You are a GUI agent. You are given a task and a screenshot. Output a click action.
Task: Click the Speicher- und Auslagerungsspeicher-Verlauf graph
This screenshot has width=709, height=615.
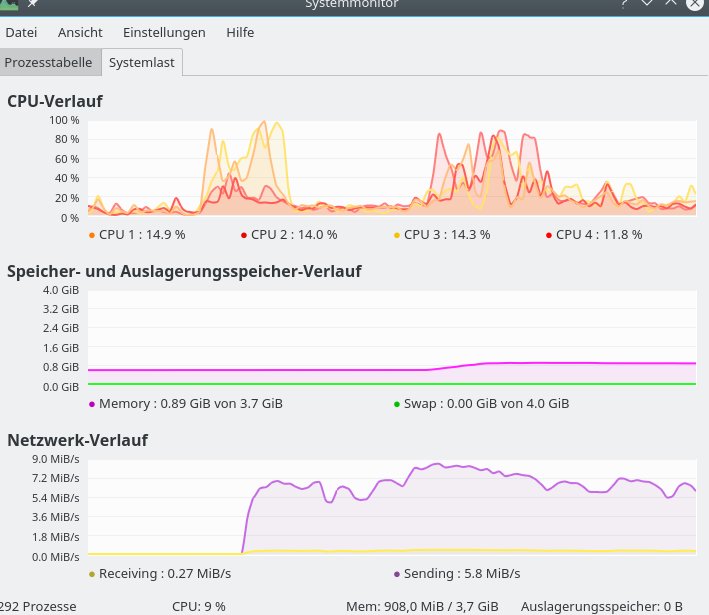391,337
